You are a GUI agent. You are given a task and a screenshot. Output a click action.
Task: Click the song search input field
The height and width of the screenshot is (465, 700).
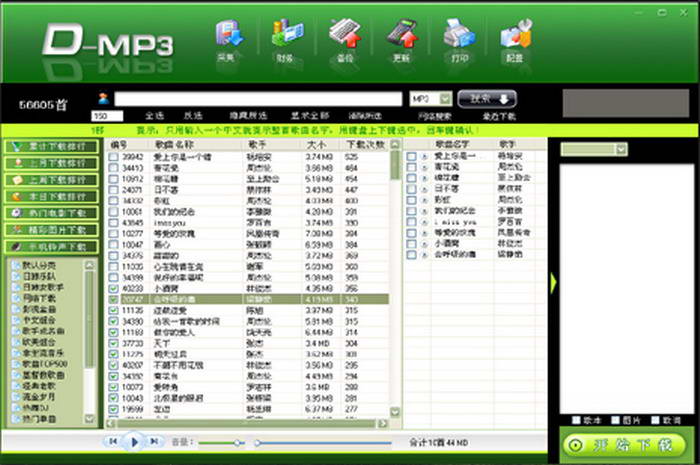258,99
